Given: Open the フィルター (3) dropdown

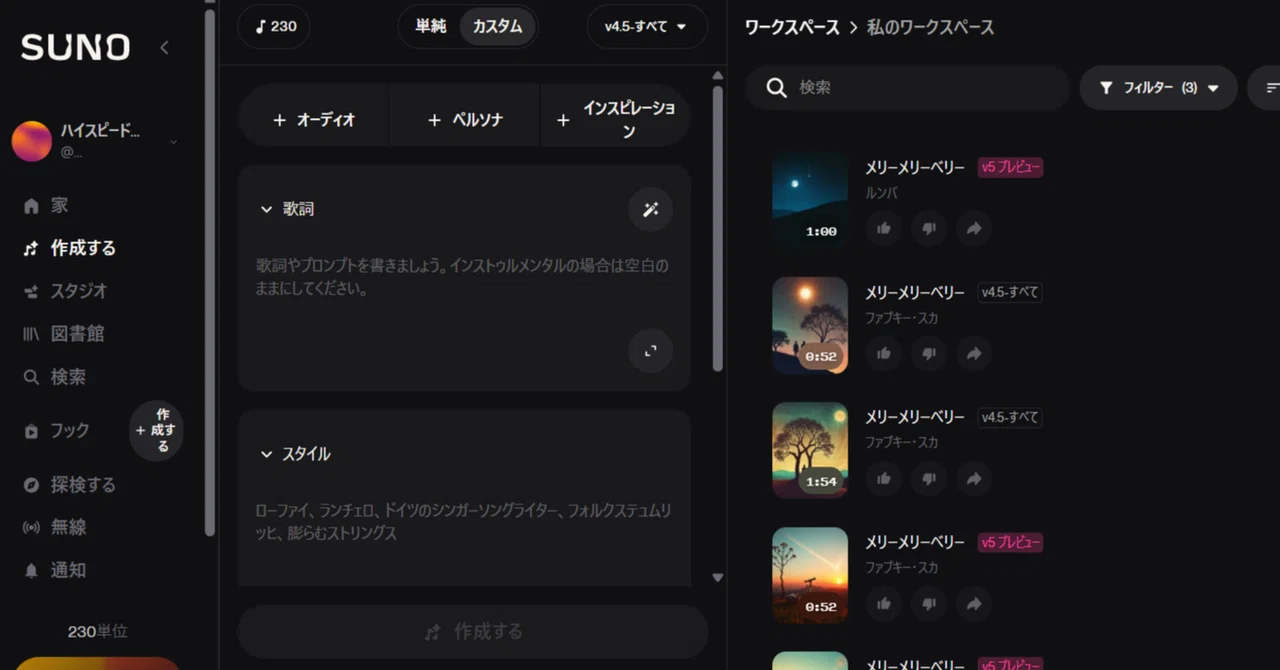Looking at the screenshot, I should (x=1158, y=88).
